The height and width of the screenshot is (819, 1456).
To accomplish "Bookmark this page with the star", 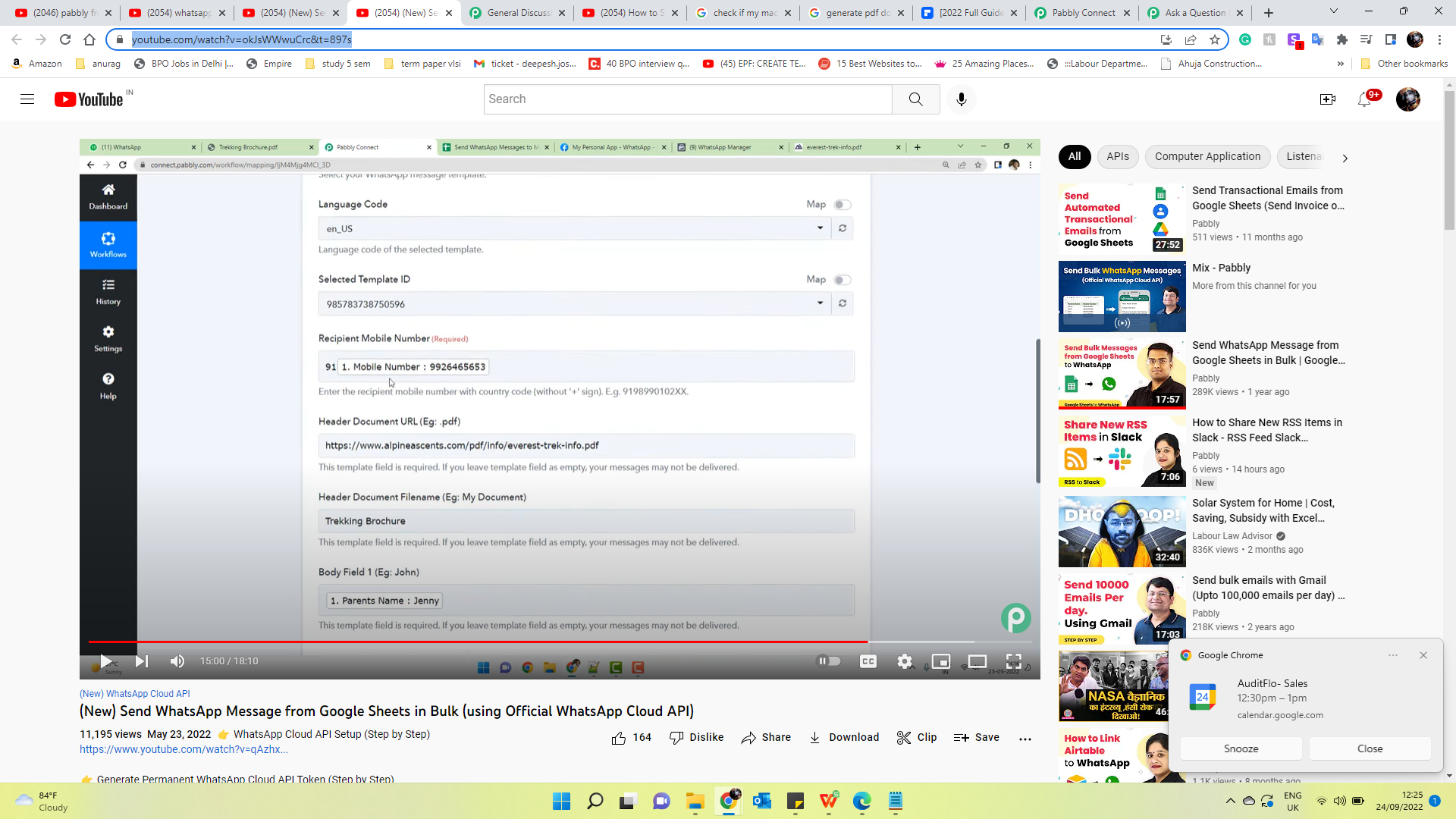I will (1215, 39).
